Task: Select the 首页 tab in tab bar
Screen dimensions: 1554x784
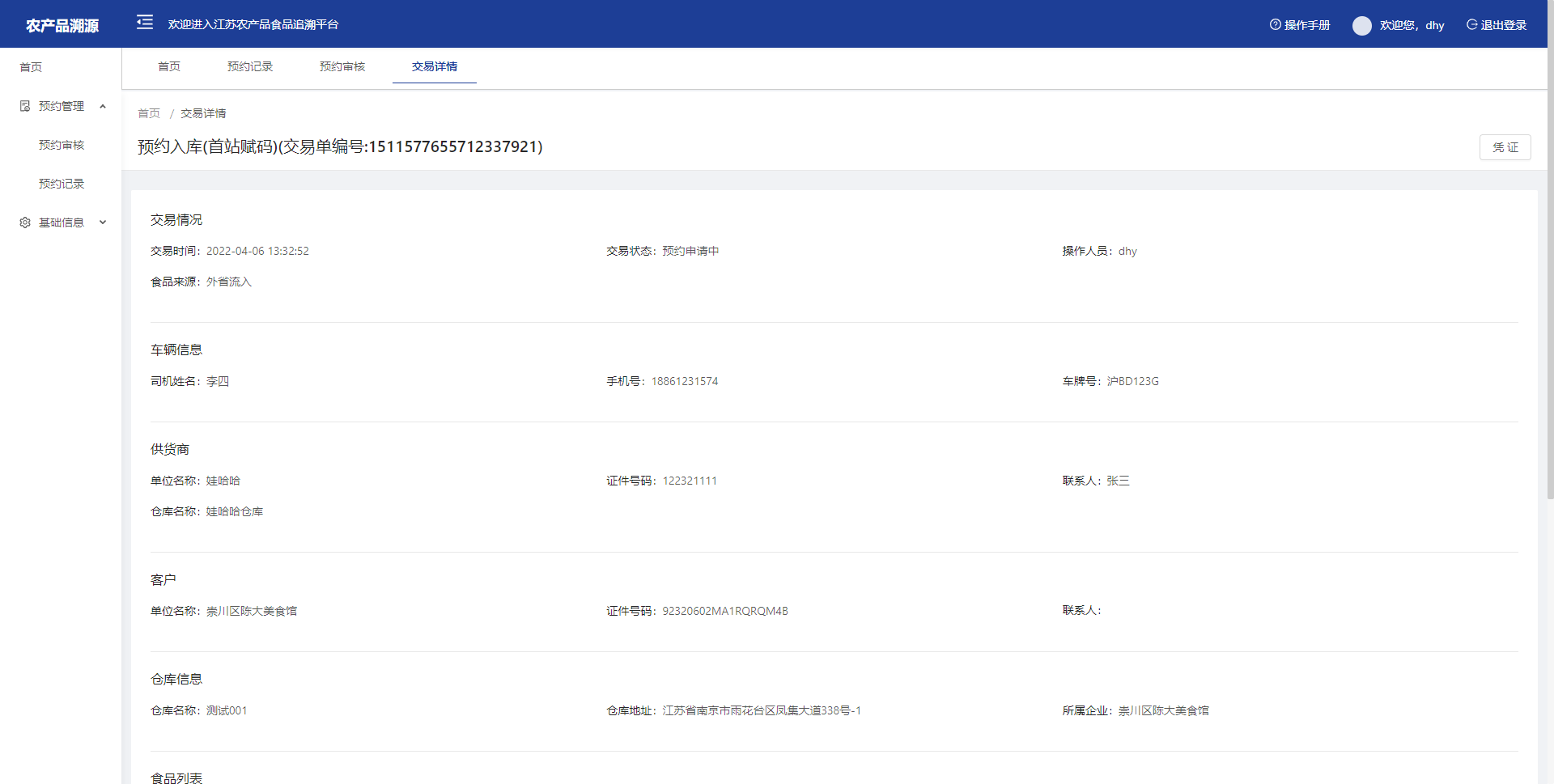Action: 169,66
